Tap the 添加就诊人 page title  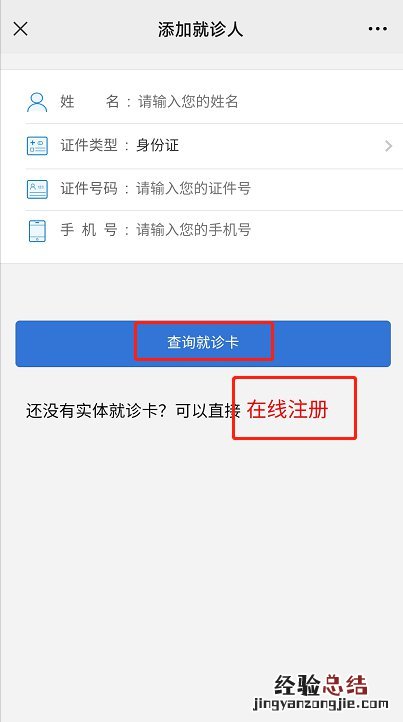click(200, 29)
